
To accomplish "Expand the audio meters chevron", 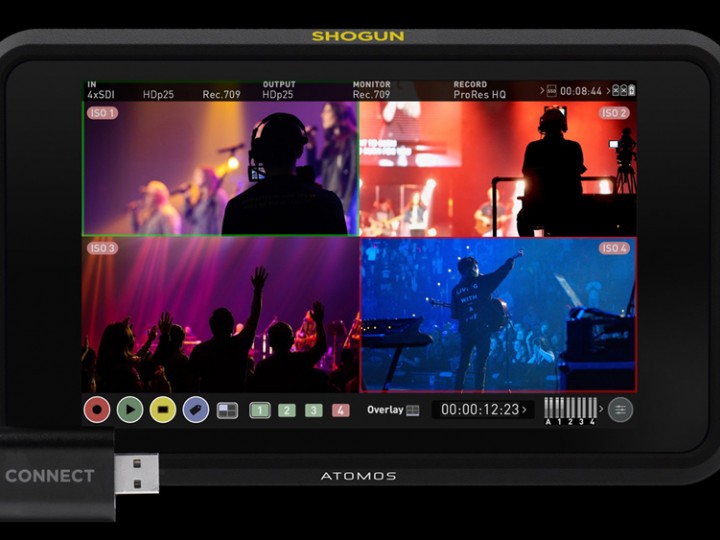I will click(601, 408).
